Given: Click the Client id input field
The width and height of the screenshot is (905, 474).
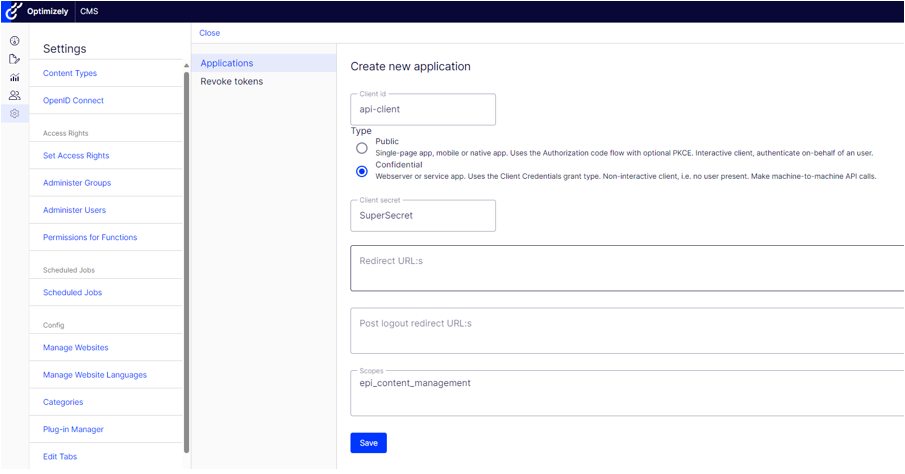Looking at the screenshot, I should pyautogui.click(x=423, y=109).
